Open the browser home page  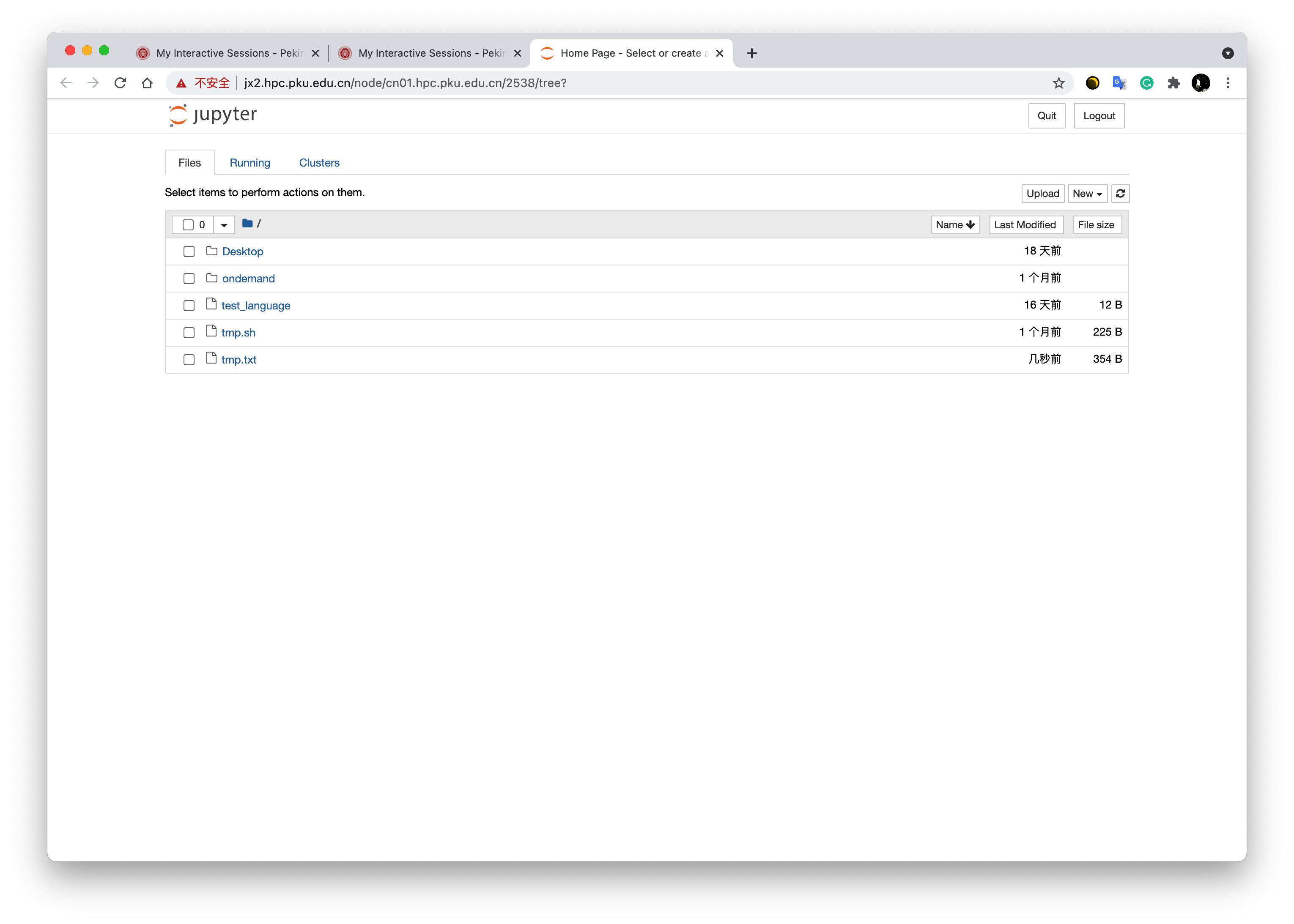(x=148, y=83)
